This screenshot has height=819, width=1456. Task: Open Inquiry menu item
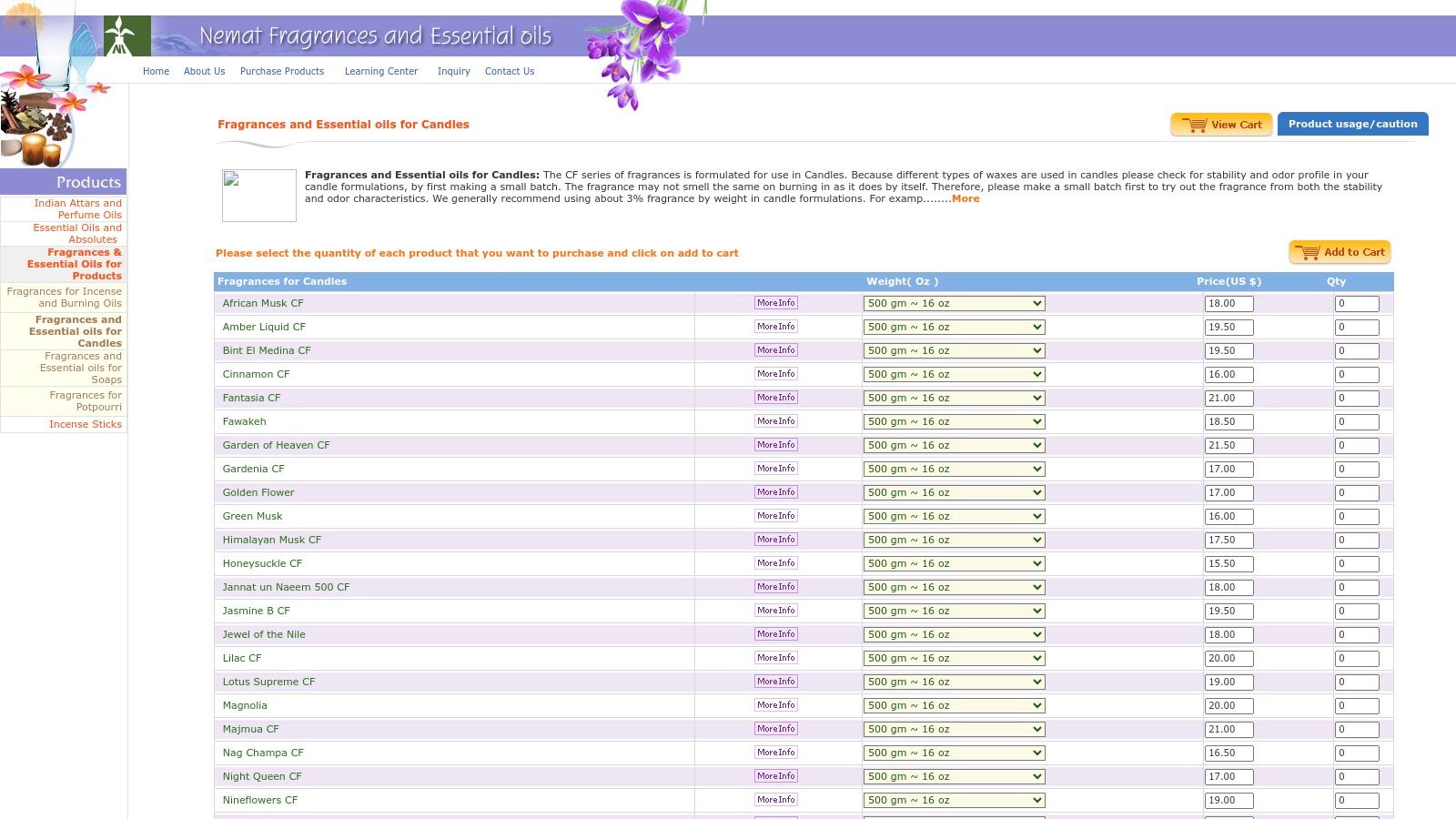[453, 71]
